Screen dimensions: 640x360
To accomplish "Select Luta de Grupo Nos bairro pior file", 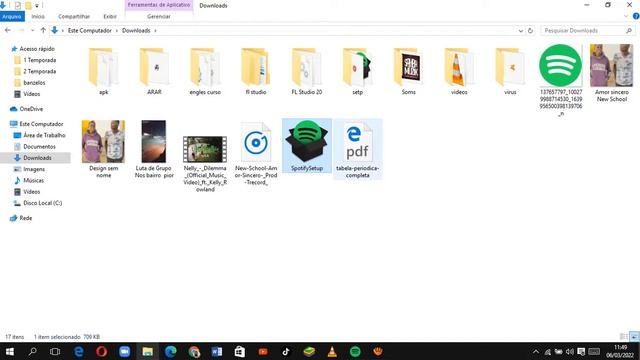I will [154, 149].
